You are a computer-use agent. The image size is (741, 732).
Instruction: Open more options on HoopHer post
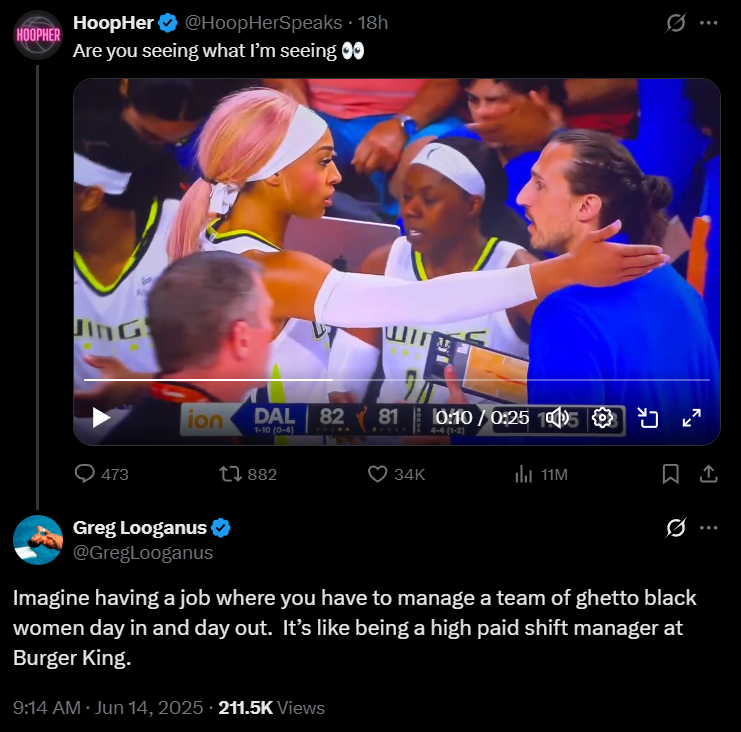[708, 23]
